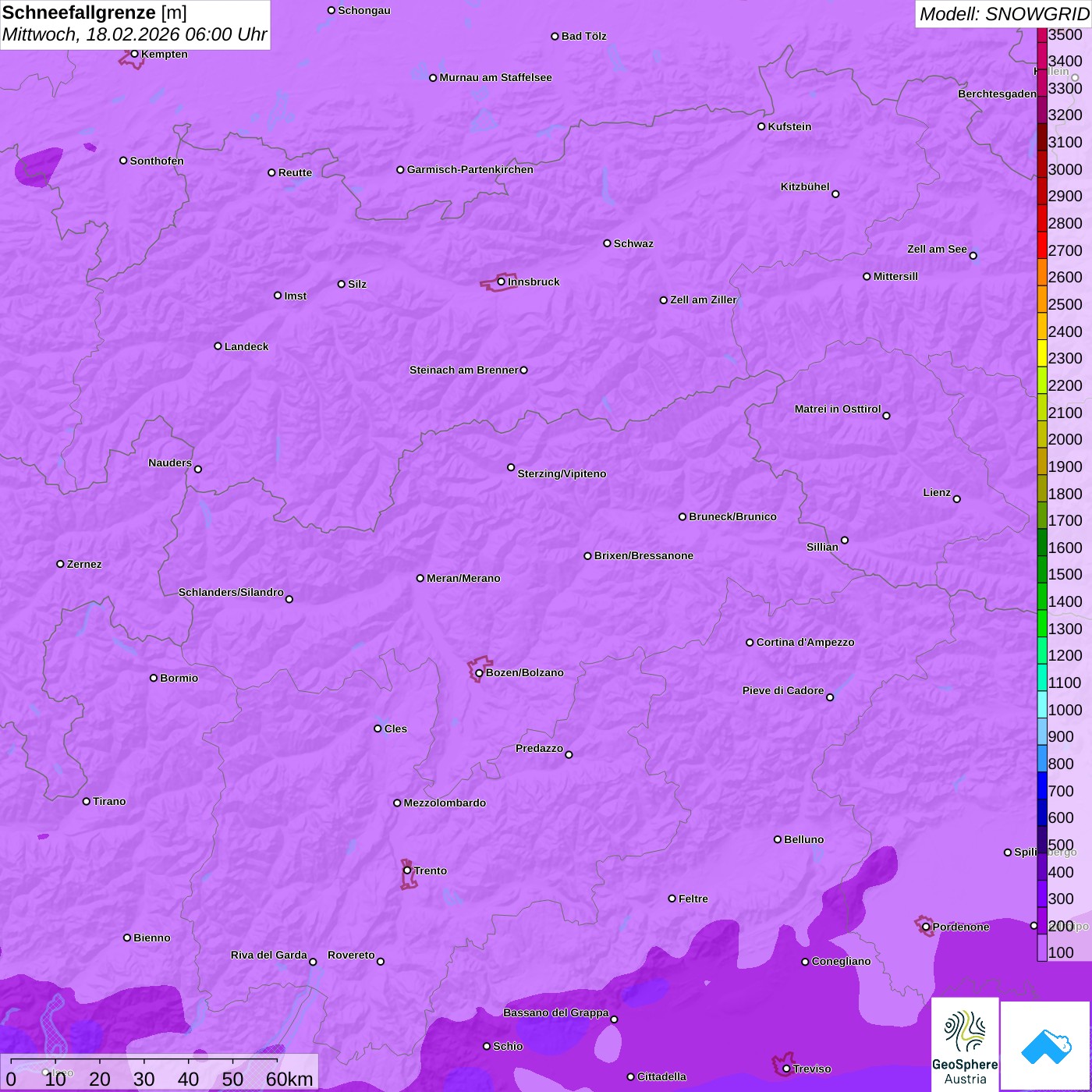The height and width of the screenshot is (1092, 1092).
Task: Click the 100 m legend color
Action: 1042,948
